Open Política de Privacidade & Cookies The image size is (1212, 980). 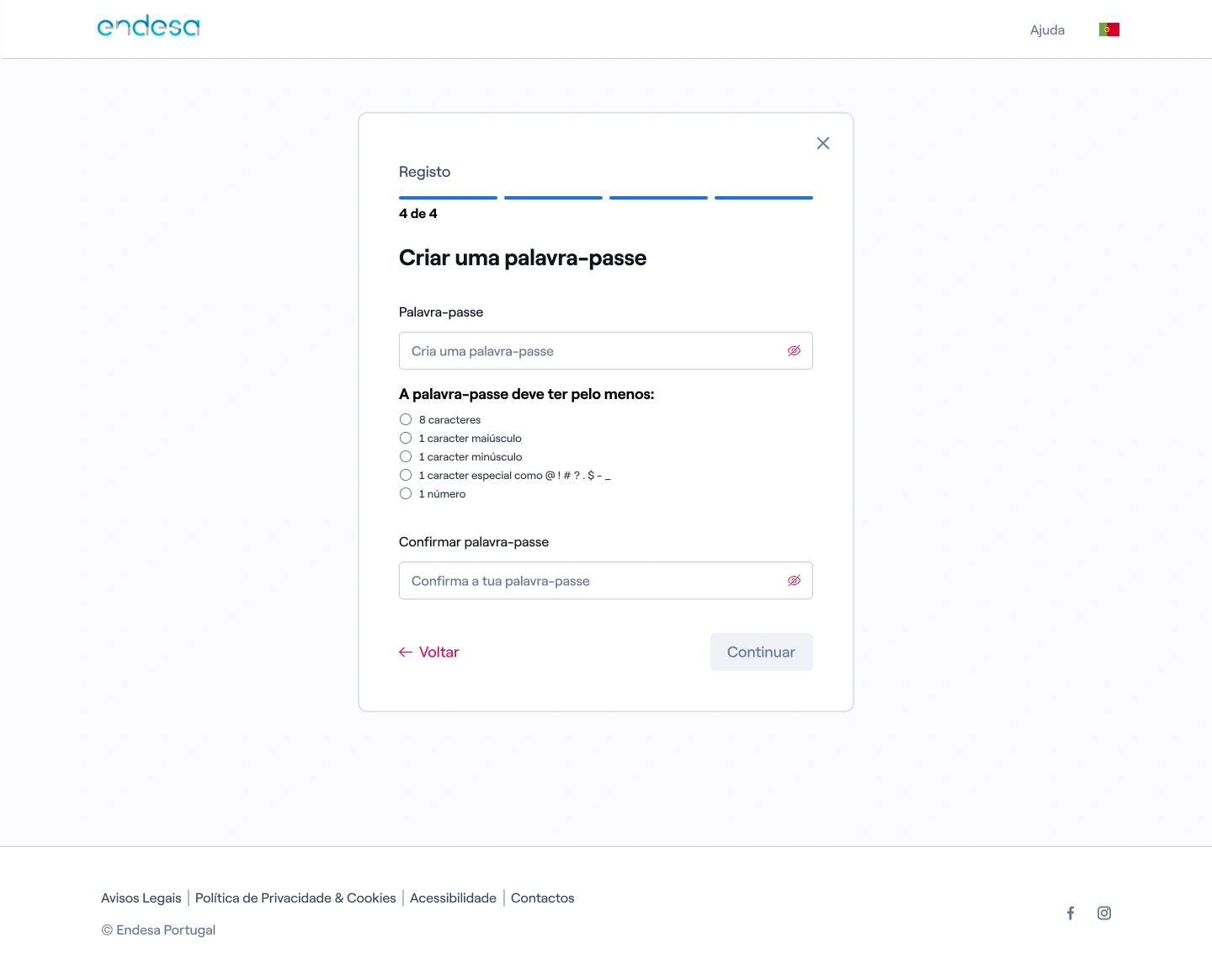tap(295, 898)
